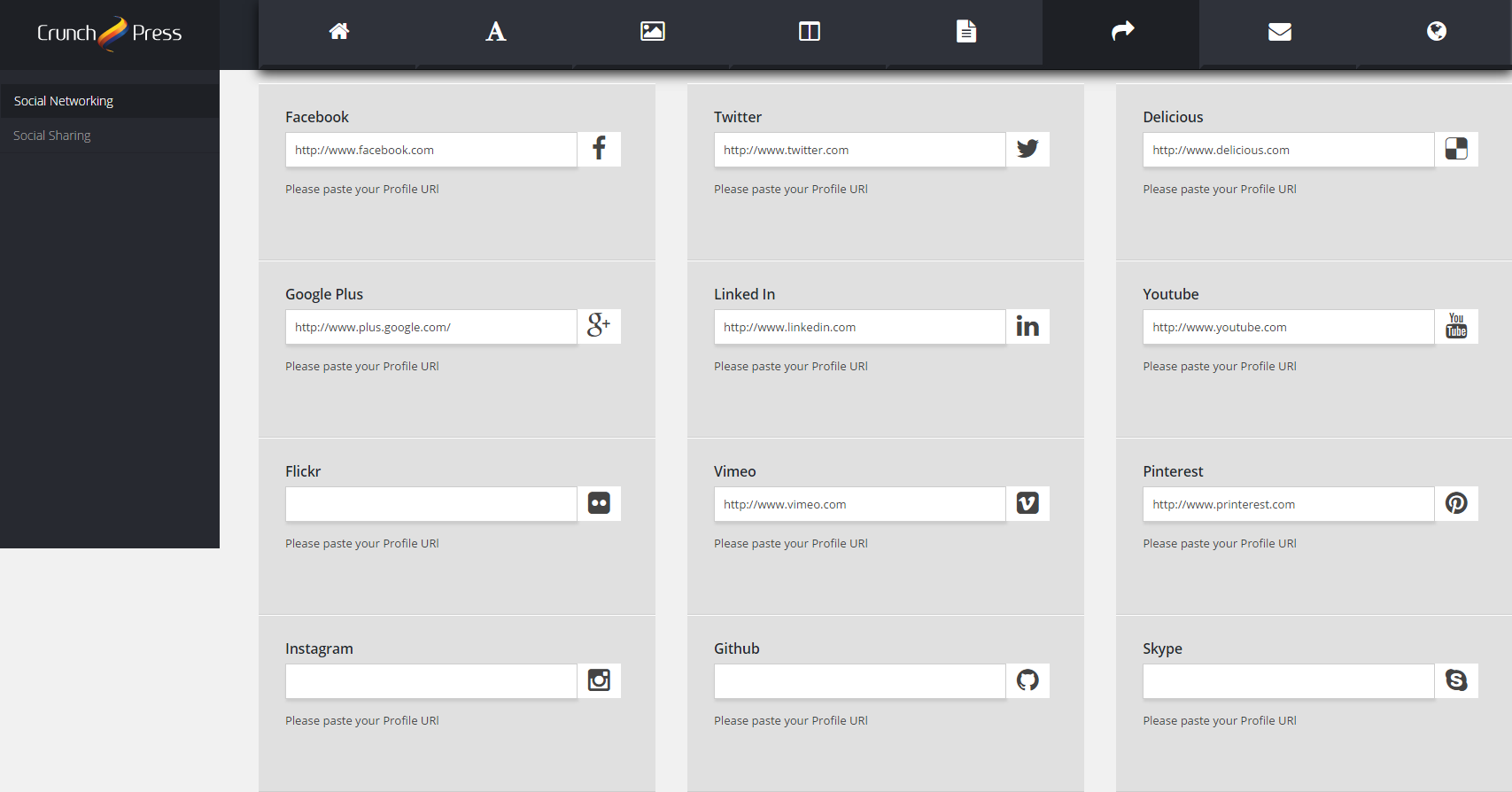This screenshot has height=792, width=1512.
Task: Click the 'Google Plus' heading label
Action: click(324, 294)
